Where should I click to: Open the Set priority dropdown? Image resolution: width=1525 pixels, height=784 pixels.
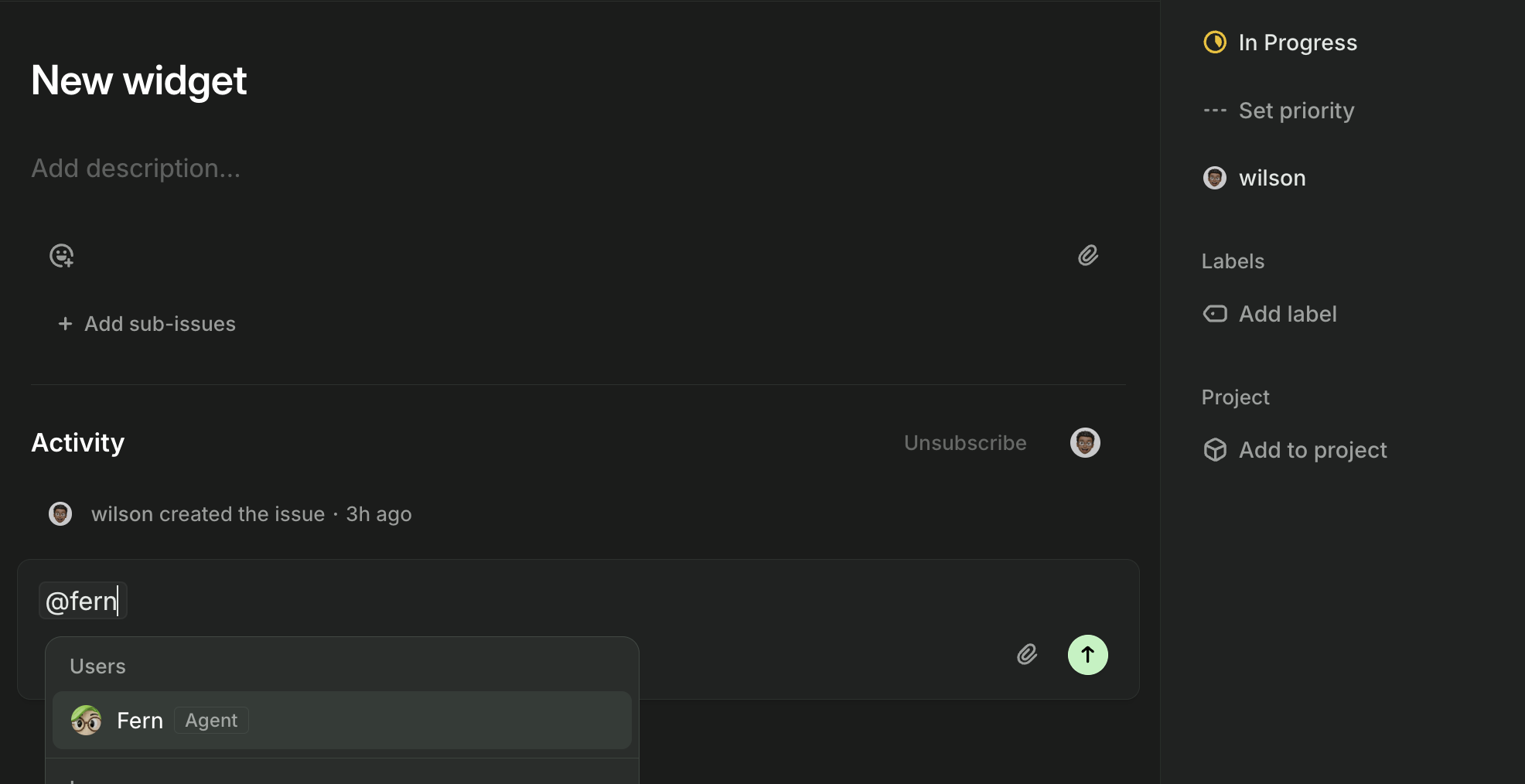point(1296,111)
